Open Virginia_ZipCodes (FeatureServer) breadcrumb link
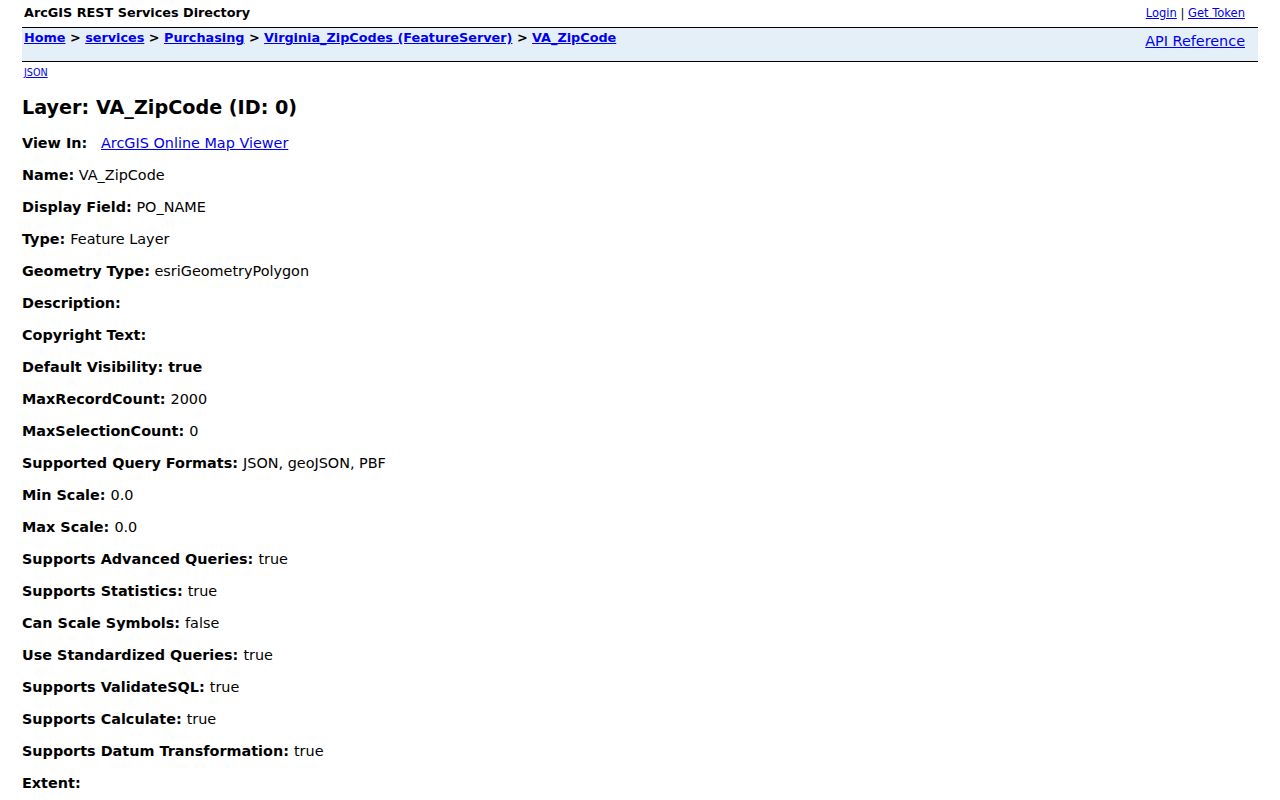This screenshot has height=800, width=1280. coord(388,38)
